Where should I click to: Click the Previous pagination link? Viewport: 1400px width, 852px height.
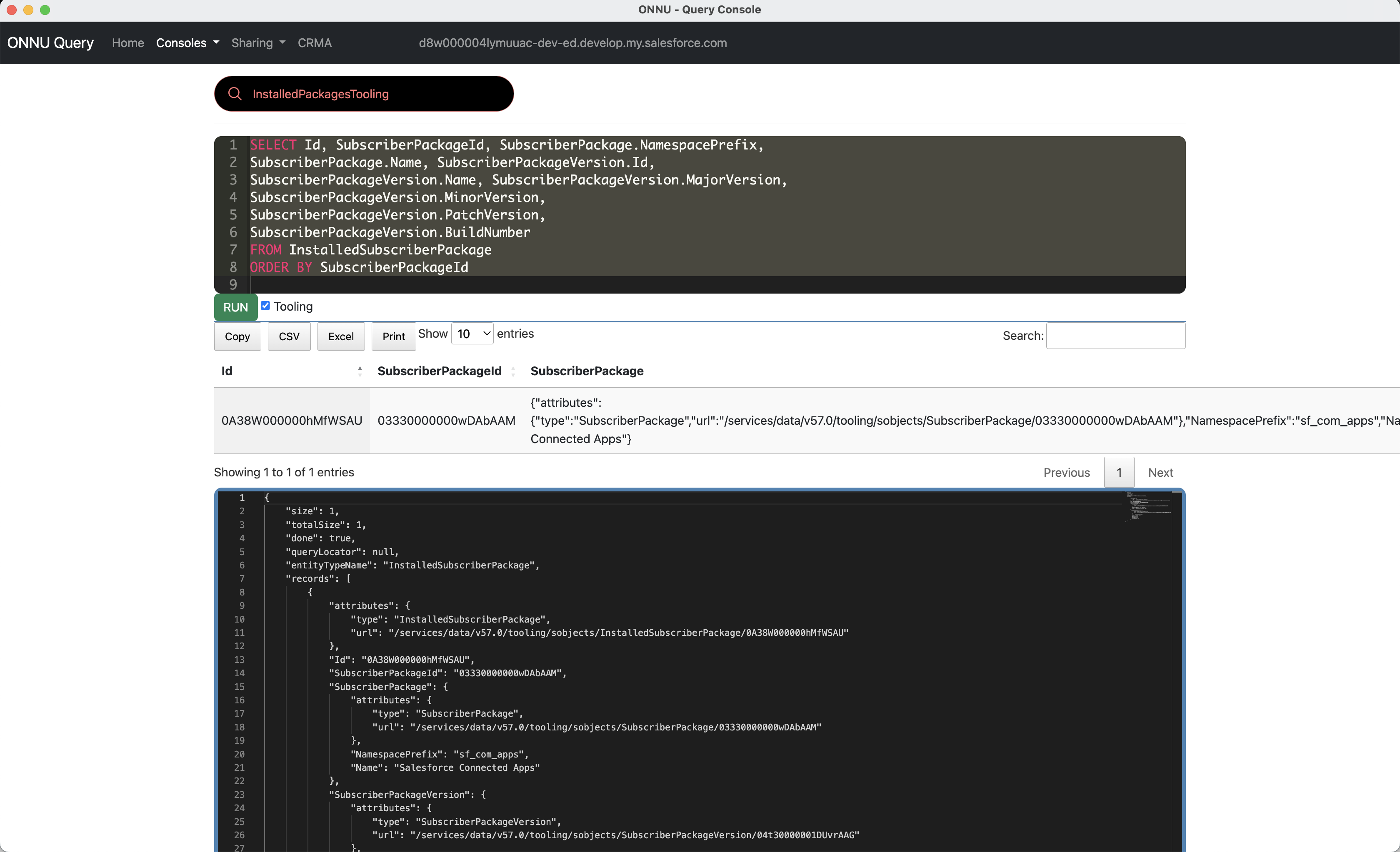(x=1067, y=473)
